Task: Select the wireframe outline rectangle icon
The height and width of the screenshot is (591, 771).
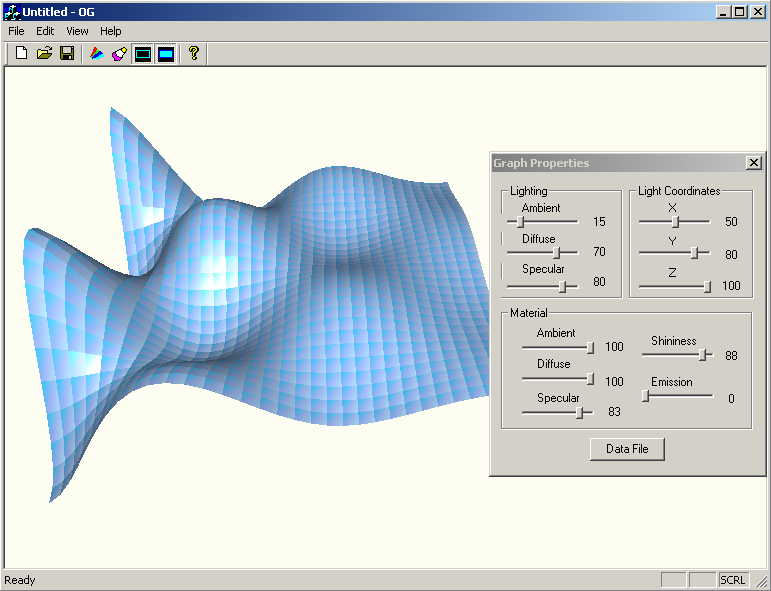Action: tap(143, 53)
